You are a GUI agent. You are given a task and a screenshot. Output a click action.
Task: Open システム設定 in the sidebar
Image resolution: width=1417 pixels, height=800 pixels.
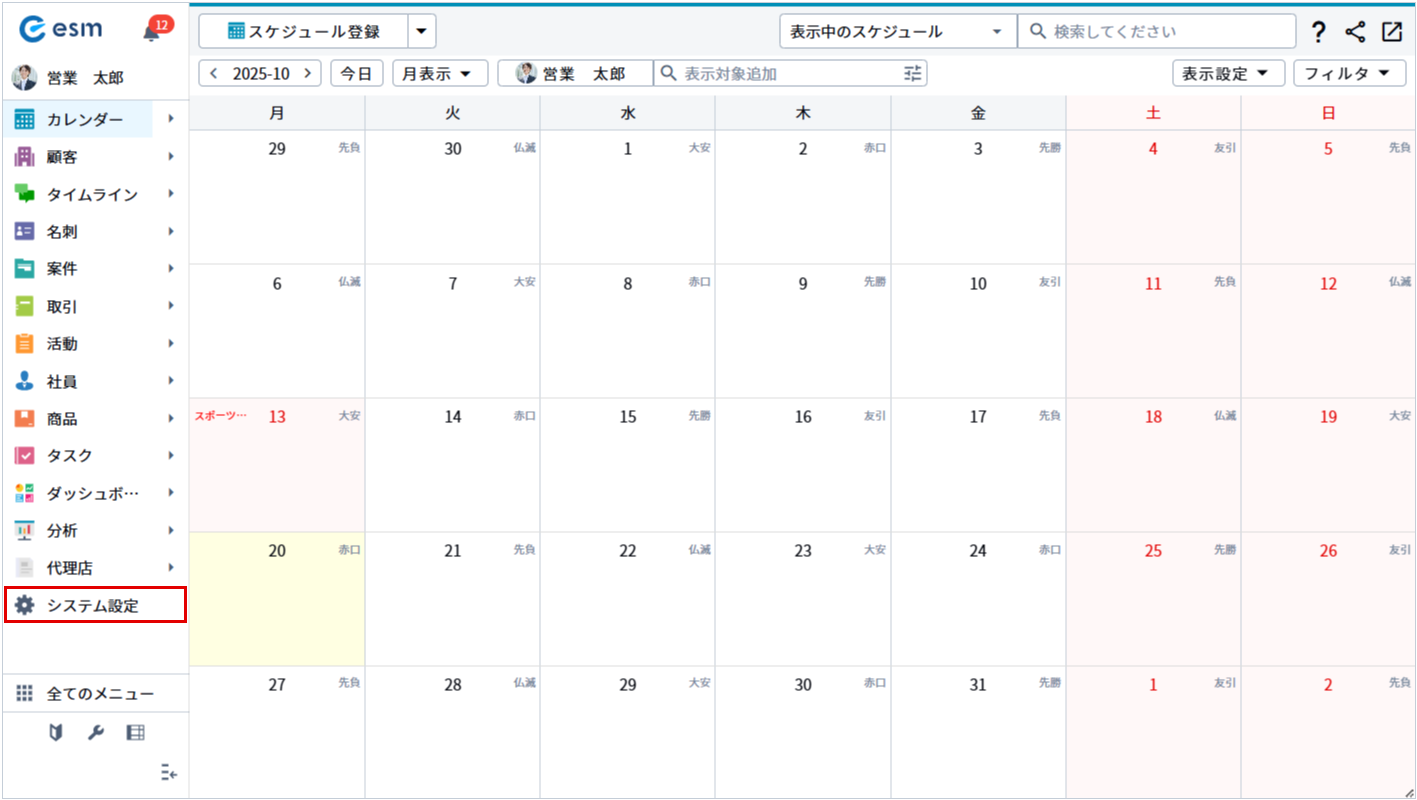pyautogui.click(x=94, y=605)
